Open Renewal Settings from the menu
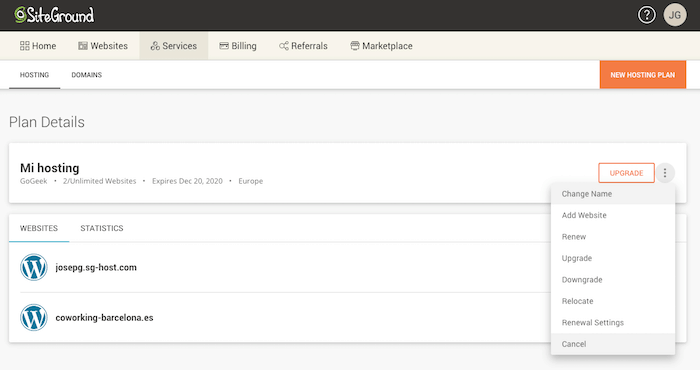 pos(613,322)
